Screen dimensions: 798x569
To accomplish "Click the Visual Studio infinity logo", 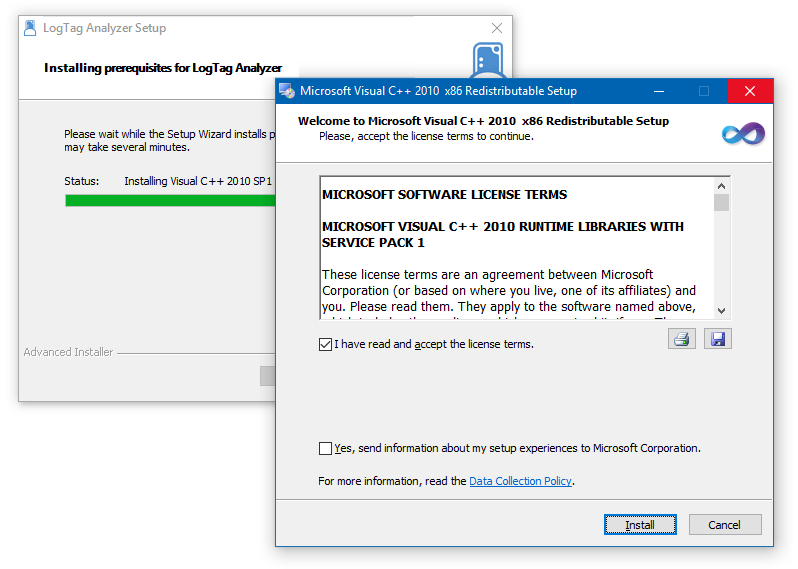I will [743, 134].
